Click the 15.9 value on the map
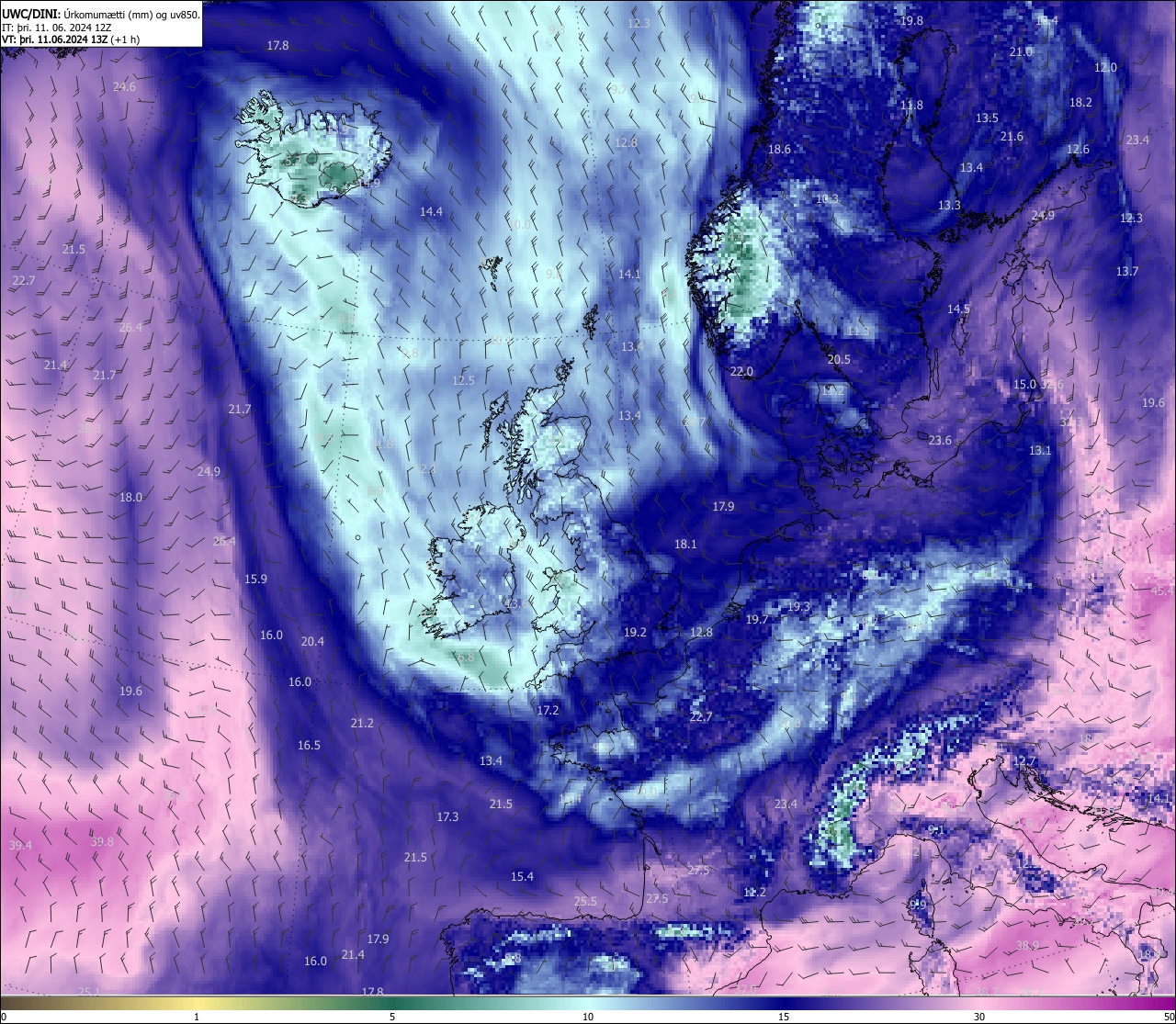The height and width of the screenshot is (1024, 1176). 255,579
